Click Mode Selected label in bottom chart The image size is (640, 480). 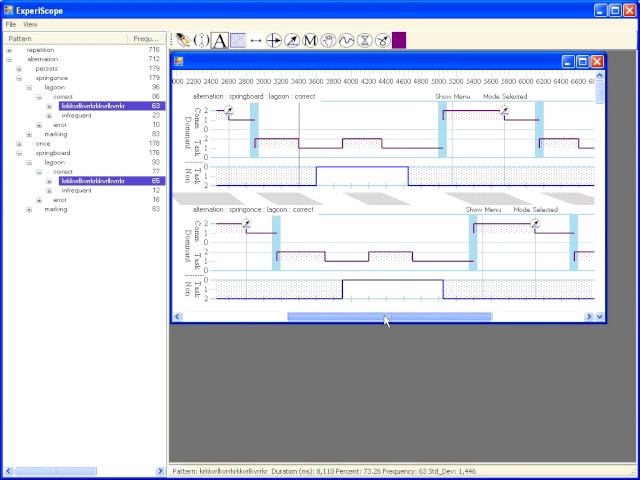click(536, 210)
